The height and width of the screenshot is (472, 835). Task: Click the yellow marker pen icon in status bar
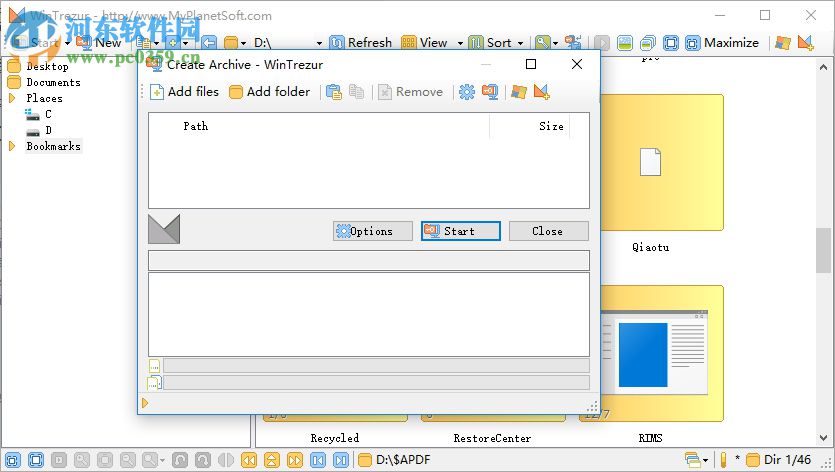tap(723, 460)
